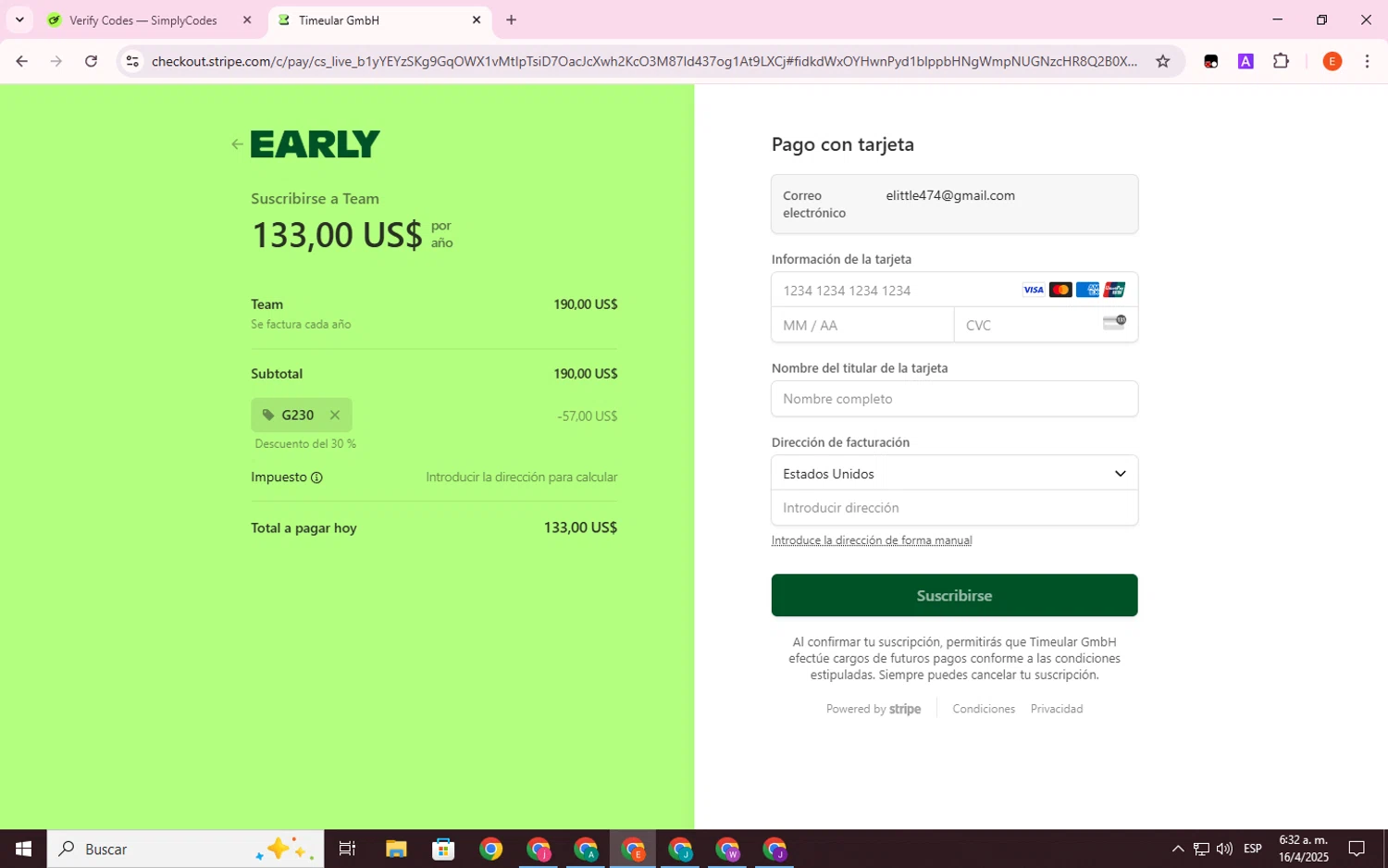Open the volume tray icon
The height and width of the screenshot is (868, 1388).
pos(1224,849)
